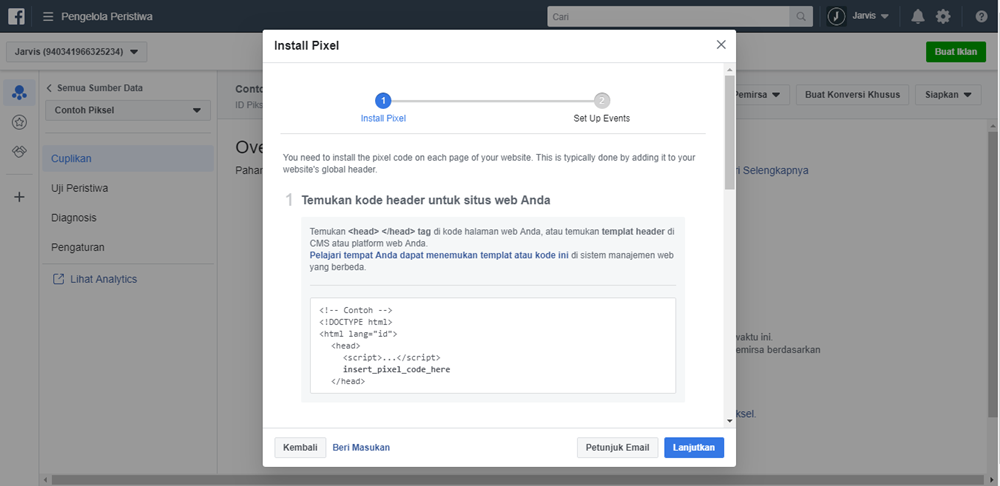This screenshot has height=486, width=1000.
Task: Open the Jarvis account dropdown in top bar
Action: (871, 17)
